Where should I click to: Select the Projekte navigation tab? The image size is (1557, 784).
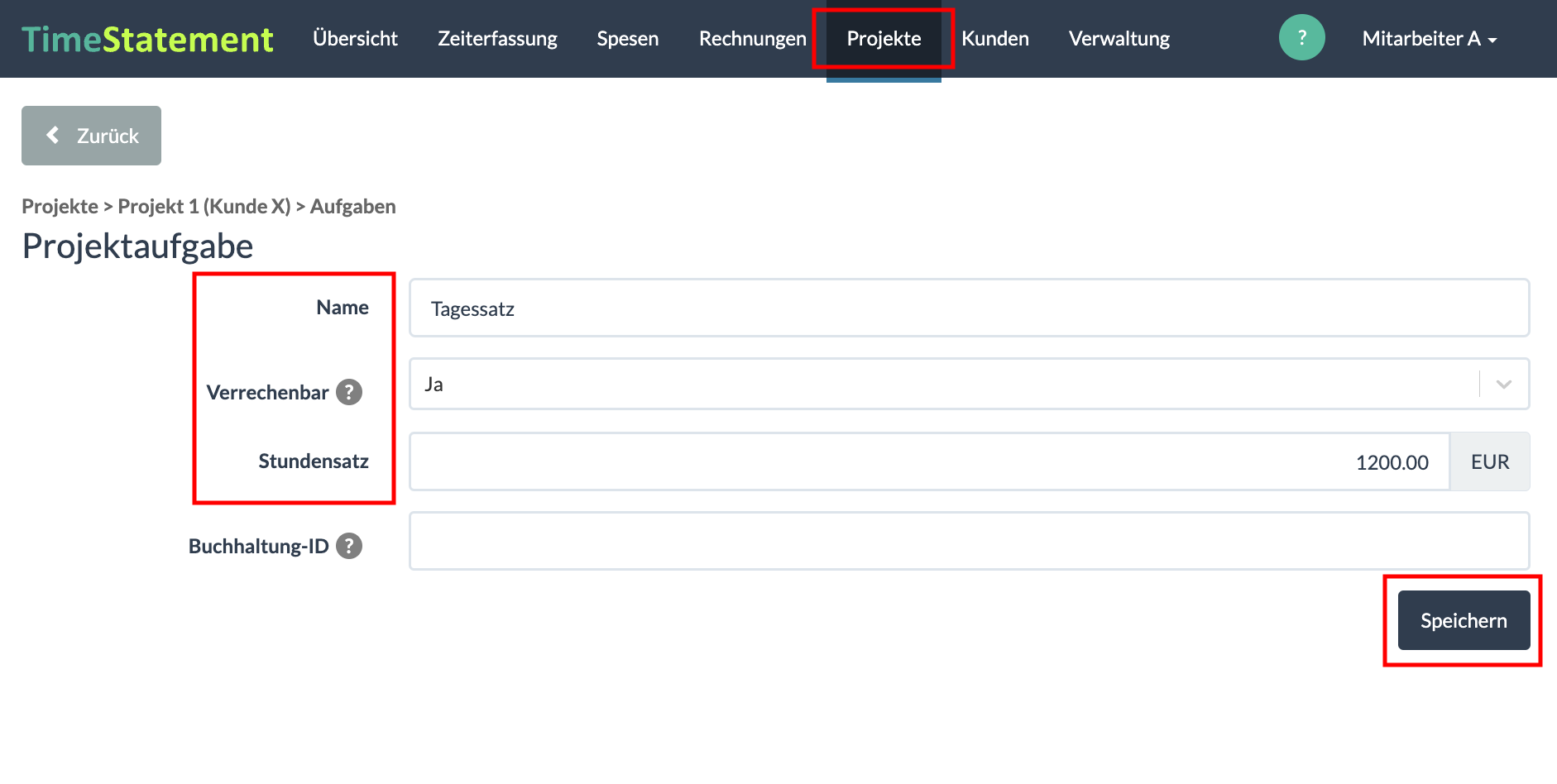[884, 39]
